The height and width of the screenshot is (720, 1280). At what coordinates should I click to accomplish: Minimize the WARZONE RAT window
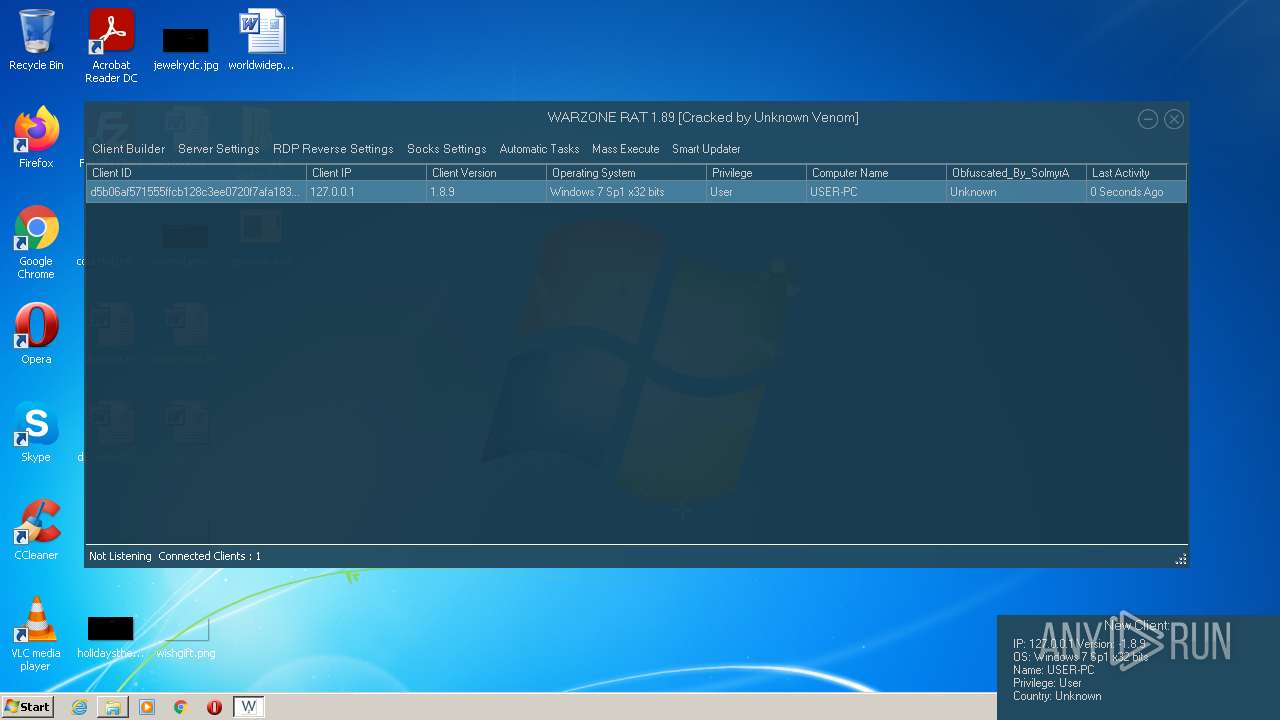coord(1148,119)
